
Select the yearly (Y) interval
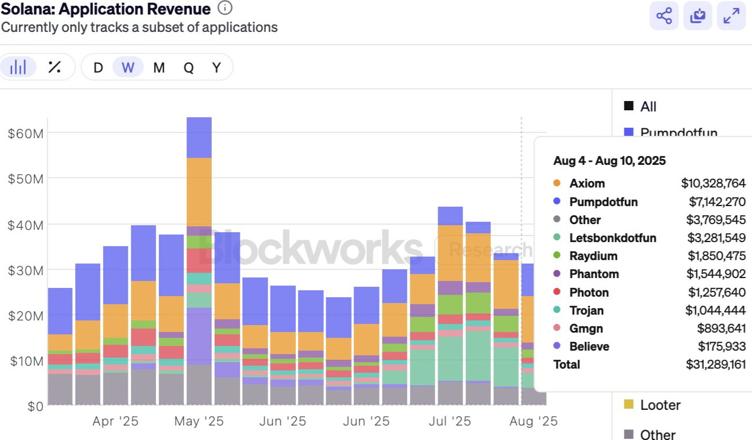216,67
